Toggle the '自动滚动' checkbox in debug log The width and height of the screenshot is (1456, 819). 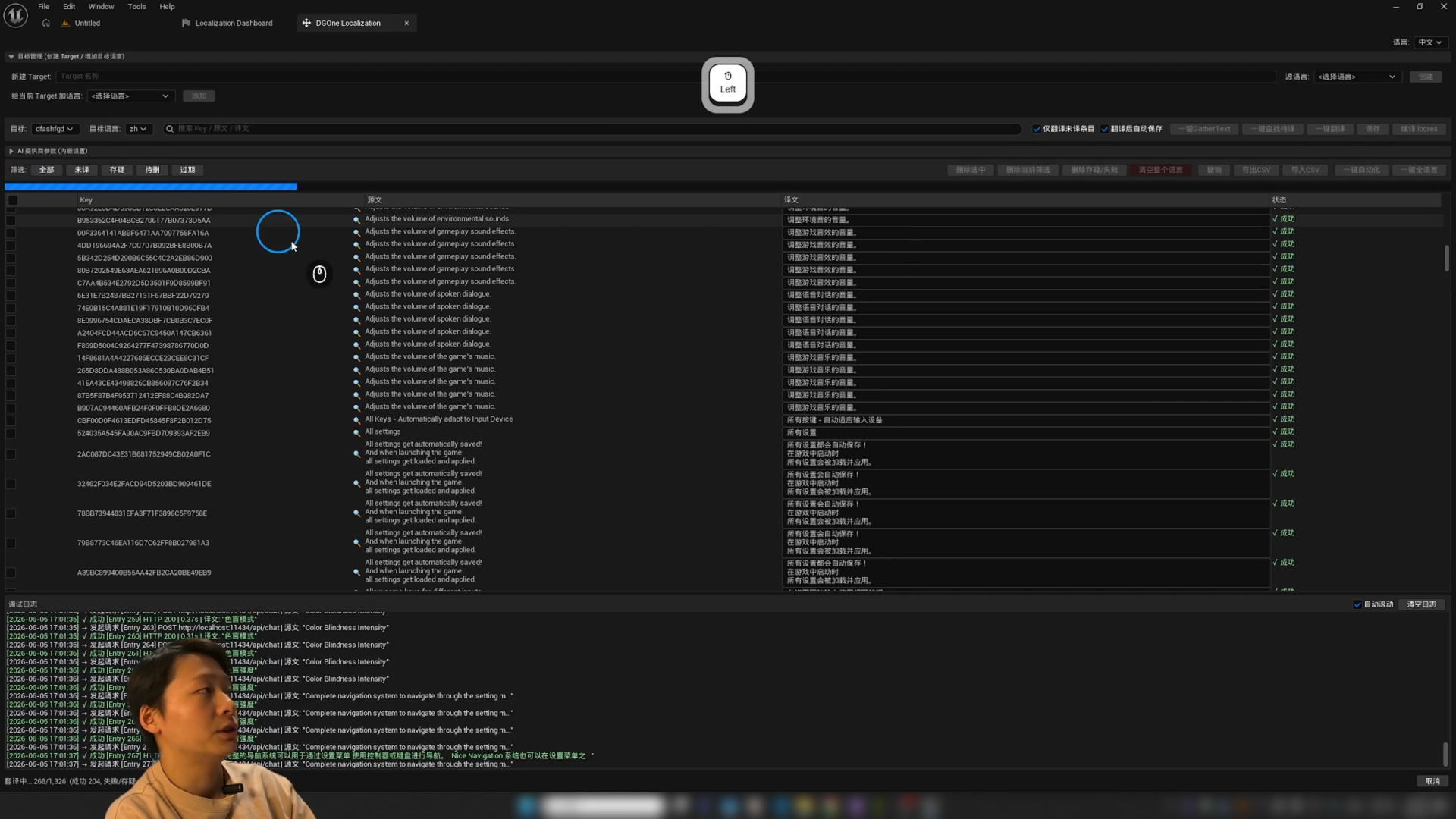(x=1357, y=604)
